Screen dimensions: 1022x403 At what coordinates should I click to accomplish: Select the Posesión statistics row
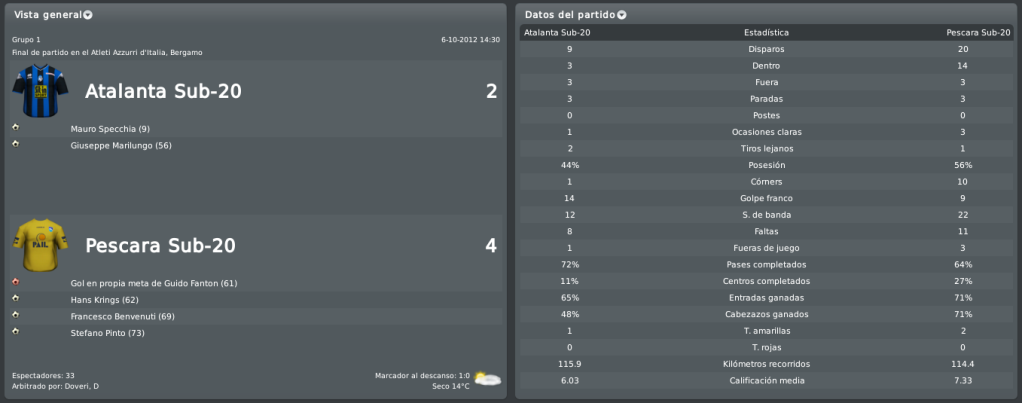point(766,165)
